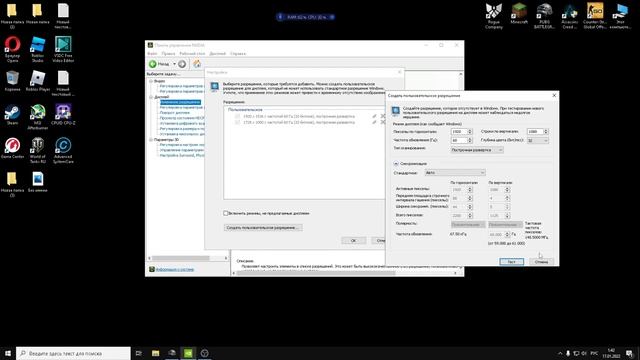Click the green Назад back arrow in NVIDIA panel
This screenshot has width=640, height=360.
[x=153, y=64]
